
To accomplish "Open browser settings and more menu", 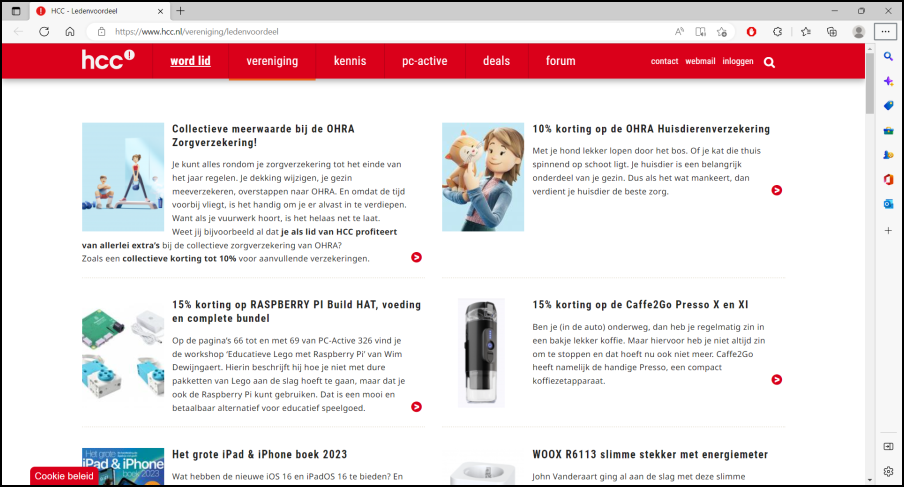I will (x=886, y=32).
